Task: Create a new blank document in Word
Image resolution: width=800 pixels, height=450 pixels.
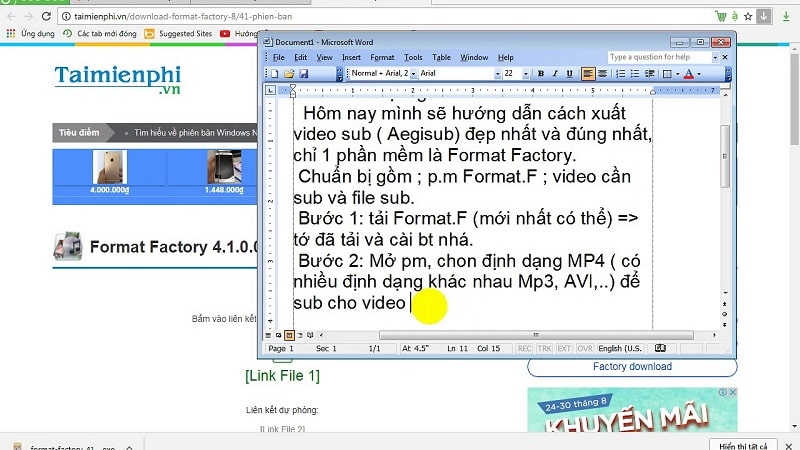Action: (x=274, y=74)
